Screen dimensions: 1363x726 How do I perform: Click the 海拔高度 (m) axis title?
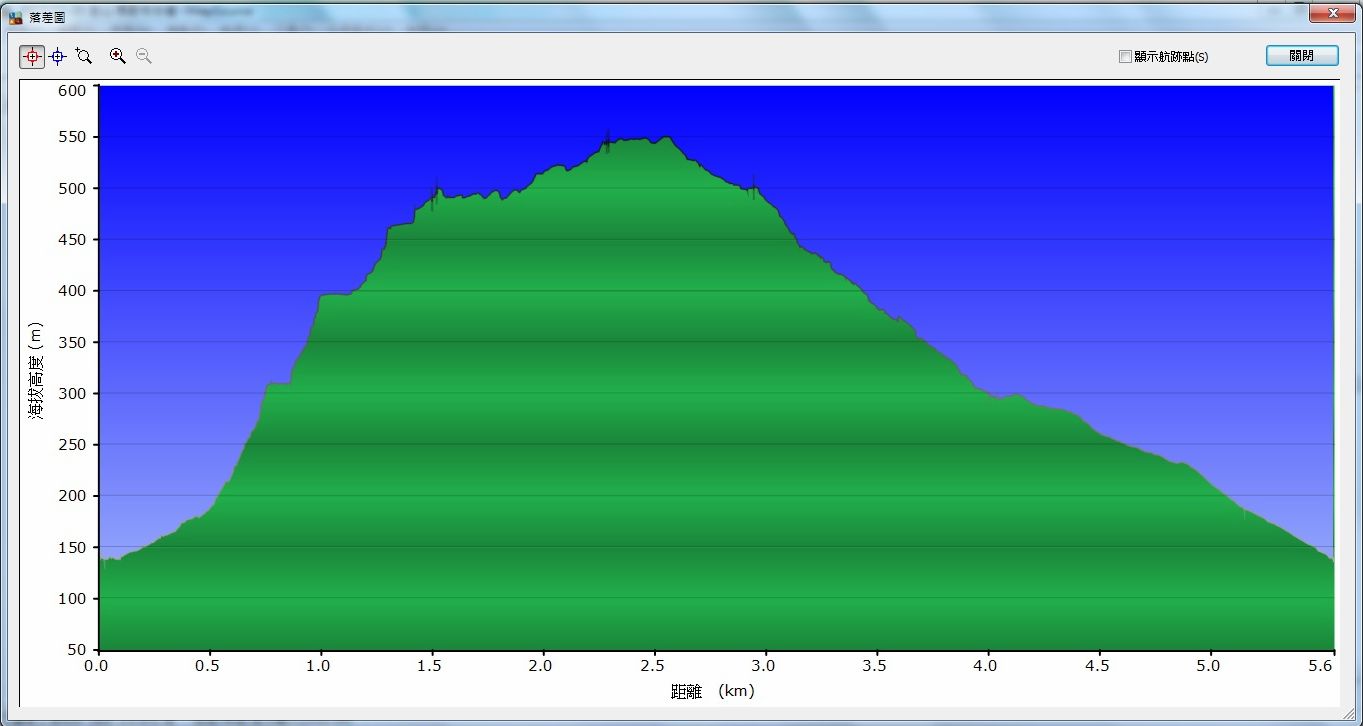36,369
